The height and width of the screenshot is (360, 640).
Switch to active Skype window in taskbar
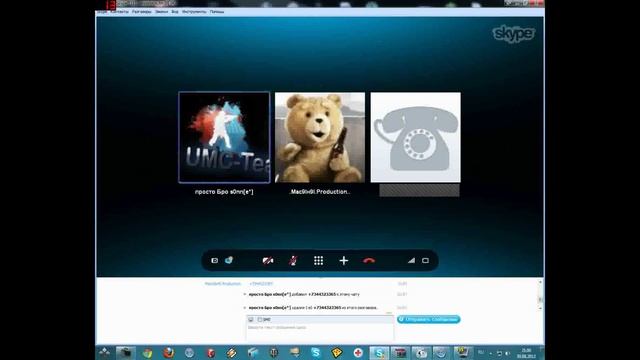tap(379, 353)
